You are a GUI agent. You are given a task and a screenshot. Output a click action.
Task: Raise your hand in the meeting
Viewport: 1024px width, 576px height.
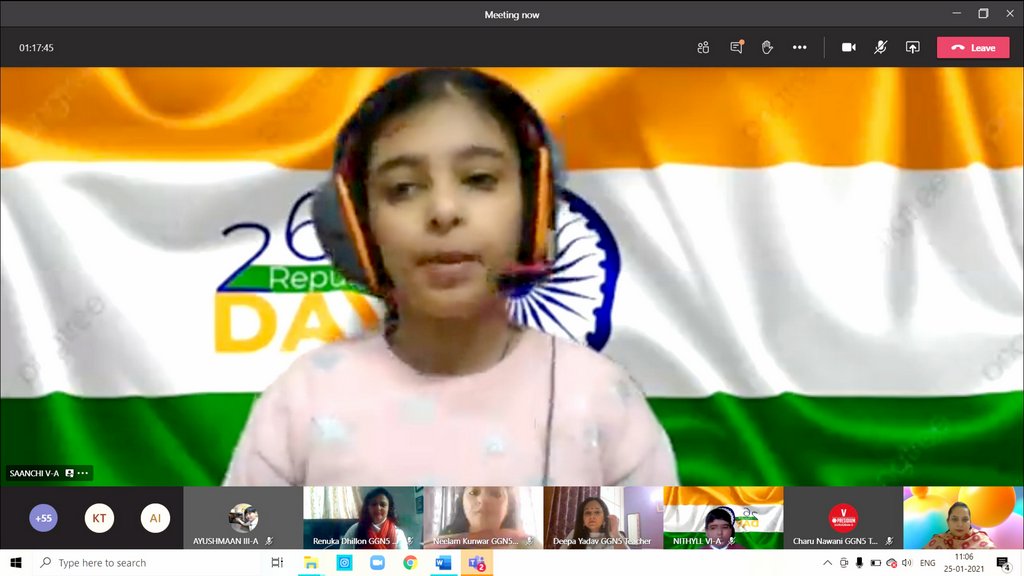click(x=767, y=47)
